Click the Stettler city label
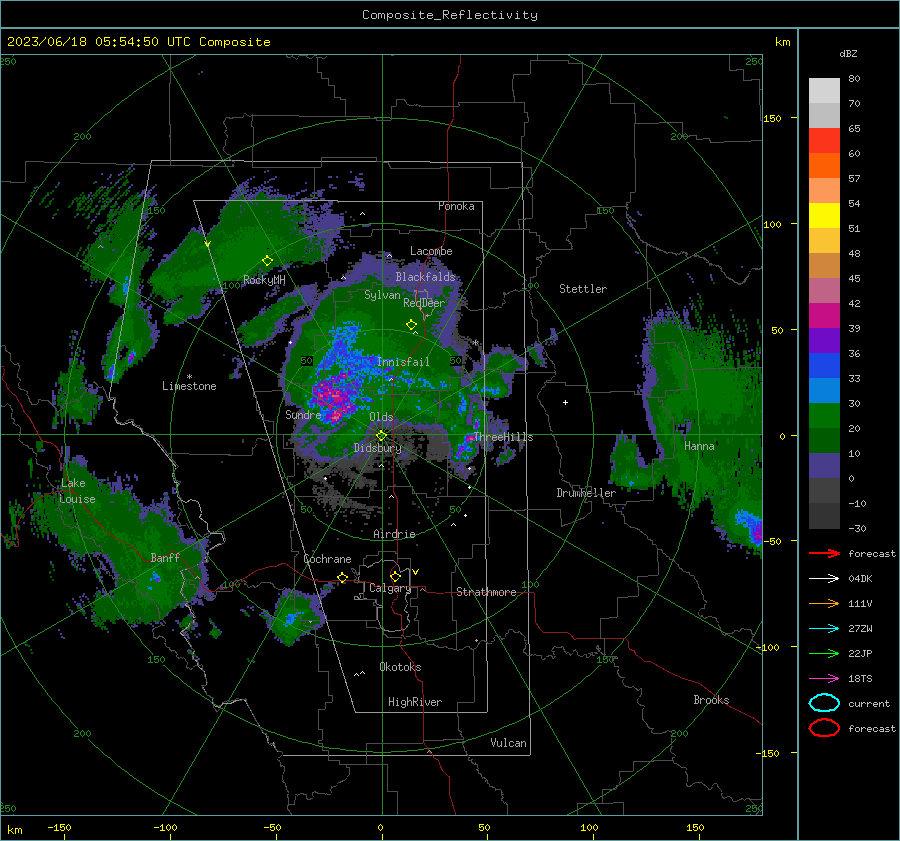The image size is (900, 841). point(583,289)
